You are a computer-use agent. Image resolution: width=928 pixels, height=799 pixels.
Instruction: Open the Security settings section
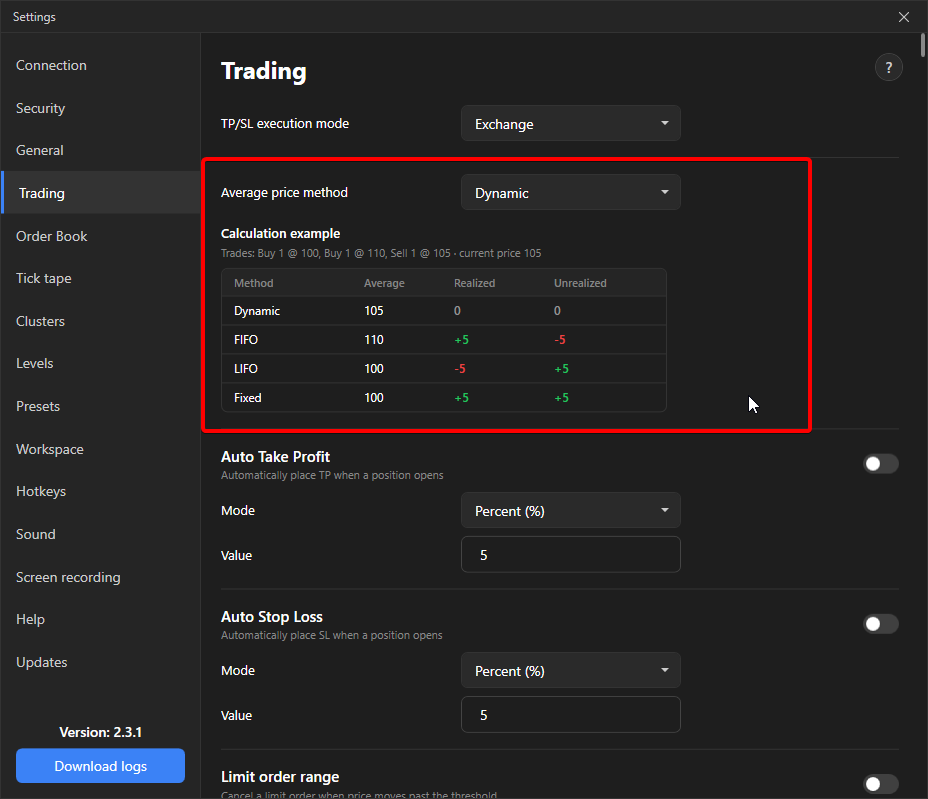tap(101, 108)
